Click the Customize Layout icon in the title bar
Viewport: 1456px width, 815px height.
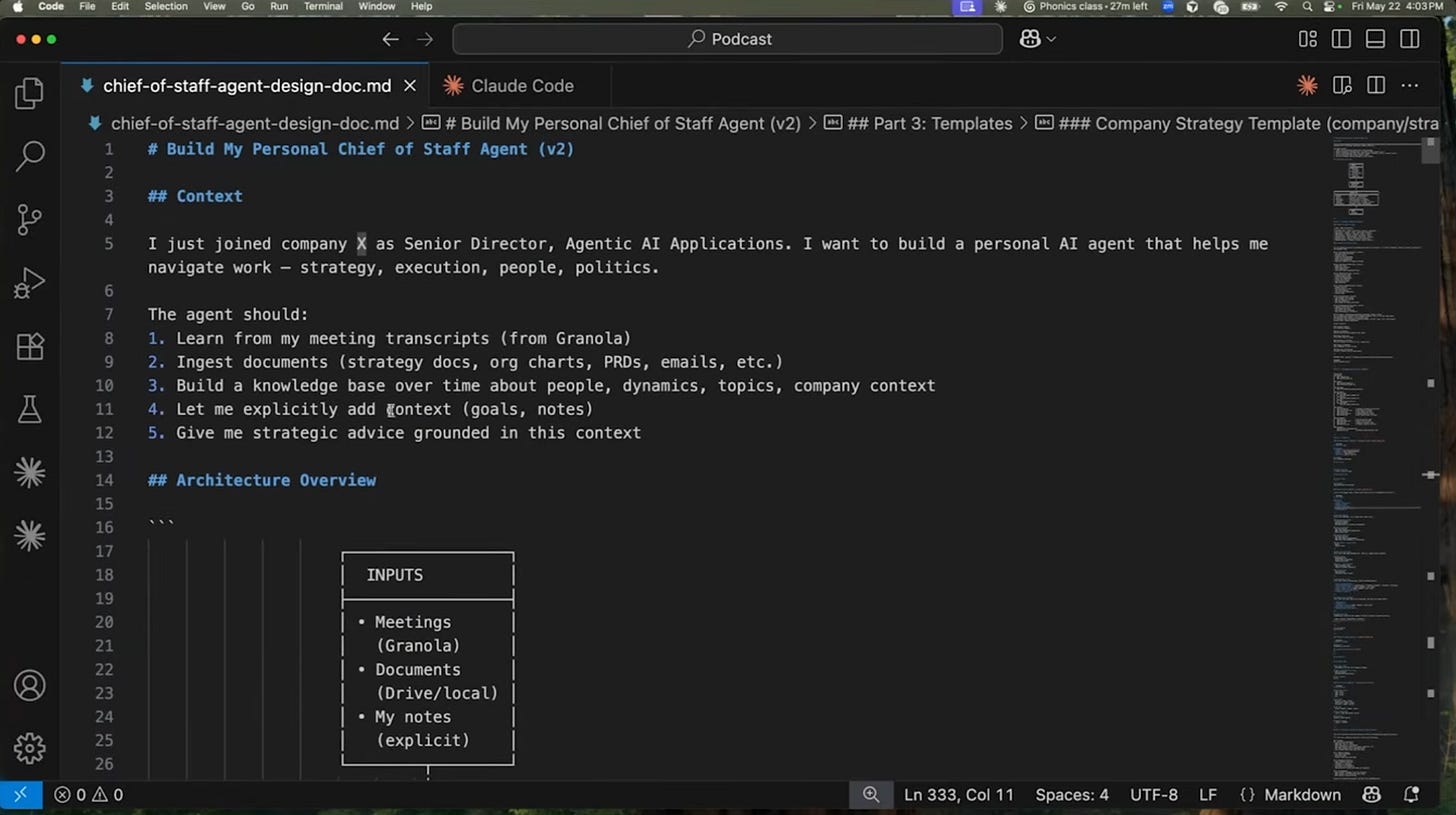point(1307,39)
